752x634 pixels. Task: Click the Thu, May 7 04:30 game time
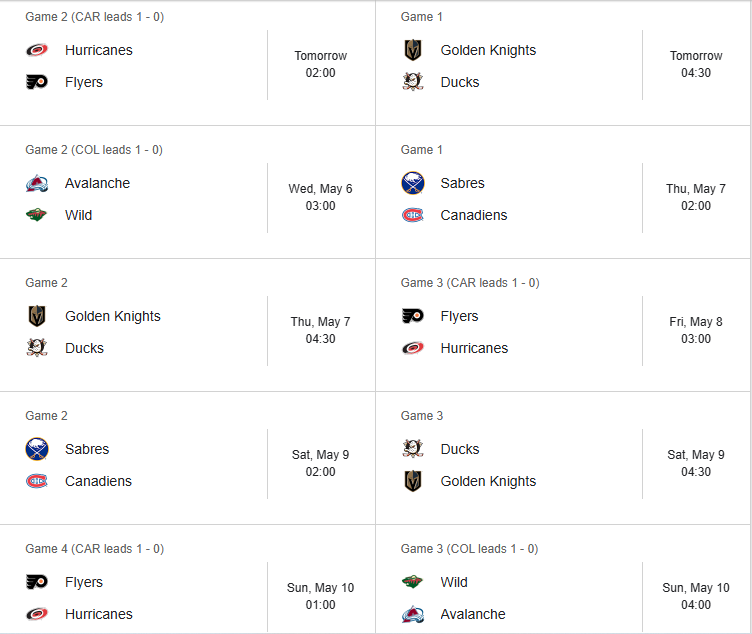(x=320, y=330)
